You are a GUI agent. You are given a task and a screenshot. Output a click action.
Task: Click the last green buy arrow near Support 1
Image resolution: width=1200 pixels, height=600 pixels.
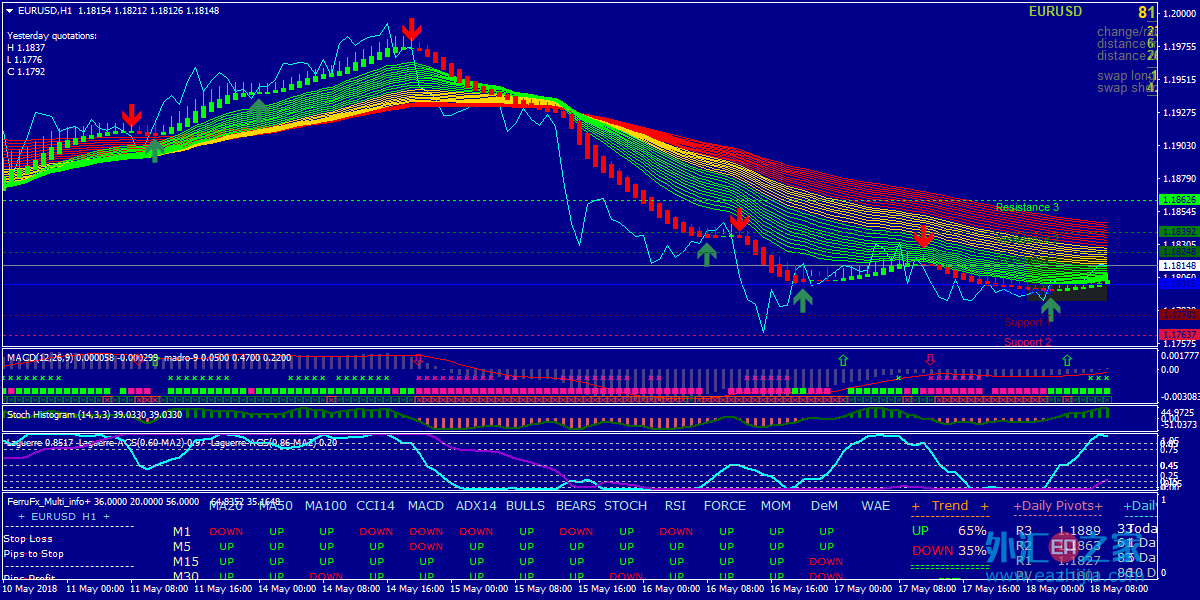(1050, 308)
